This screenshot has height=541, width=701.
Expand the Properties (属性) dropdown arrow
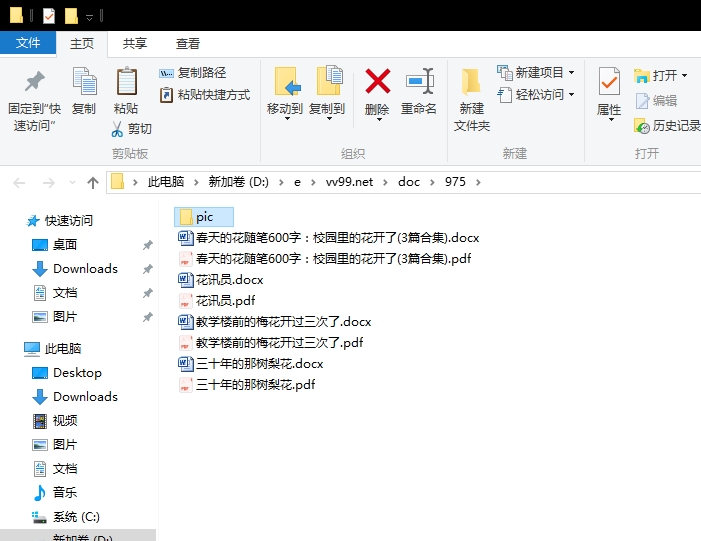611,119
